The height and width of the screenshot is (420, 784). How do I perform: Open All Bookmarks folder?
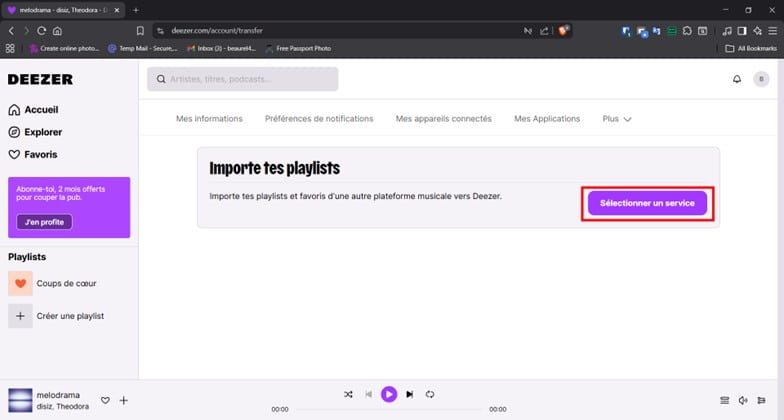tap(751, 48)
